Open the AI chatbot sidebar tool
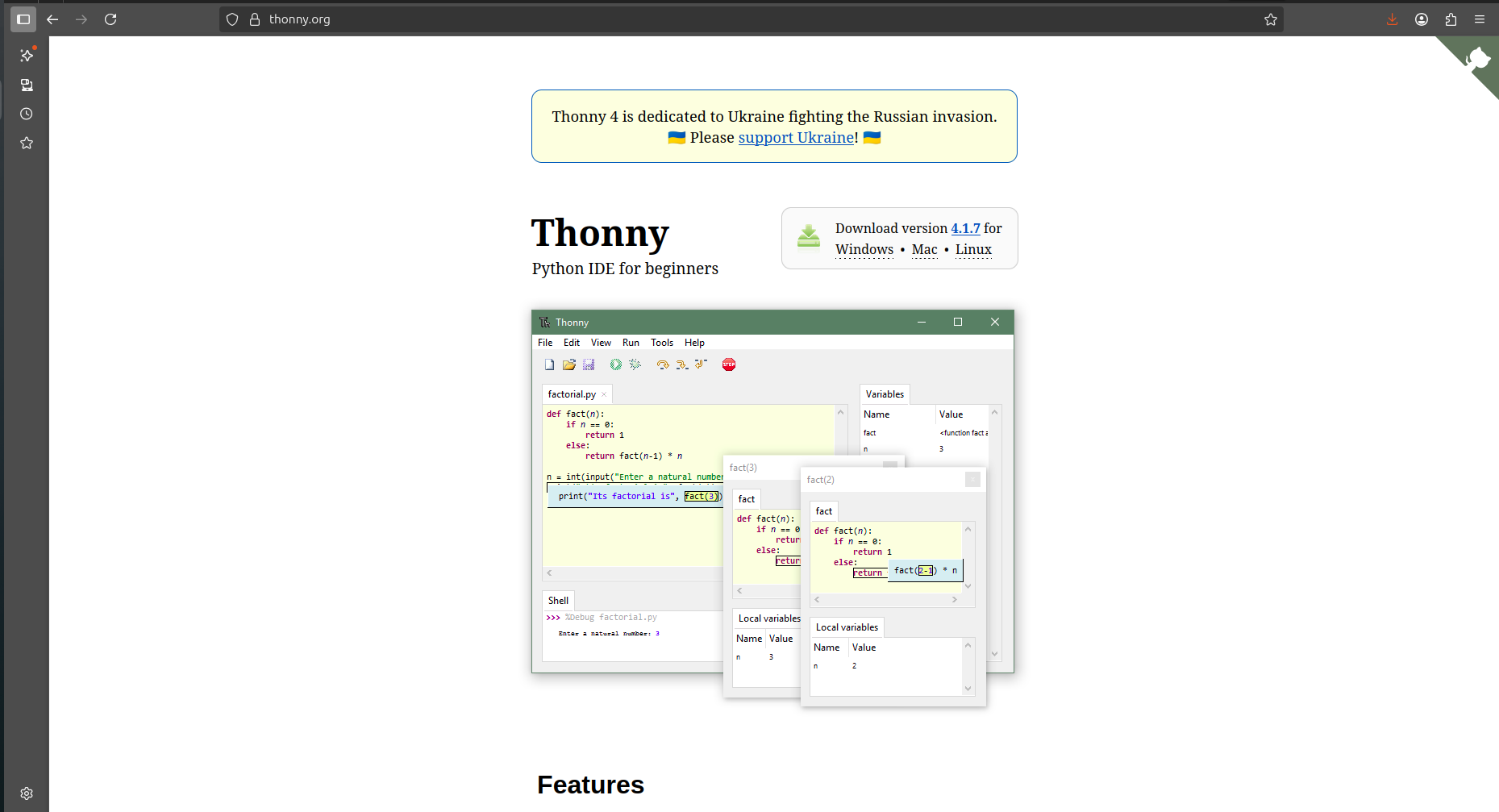This screenshot has width=1499, height=812. pyautogui.click(x=27, y=56)
